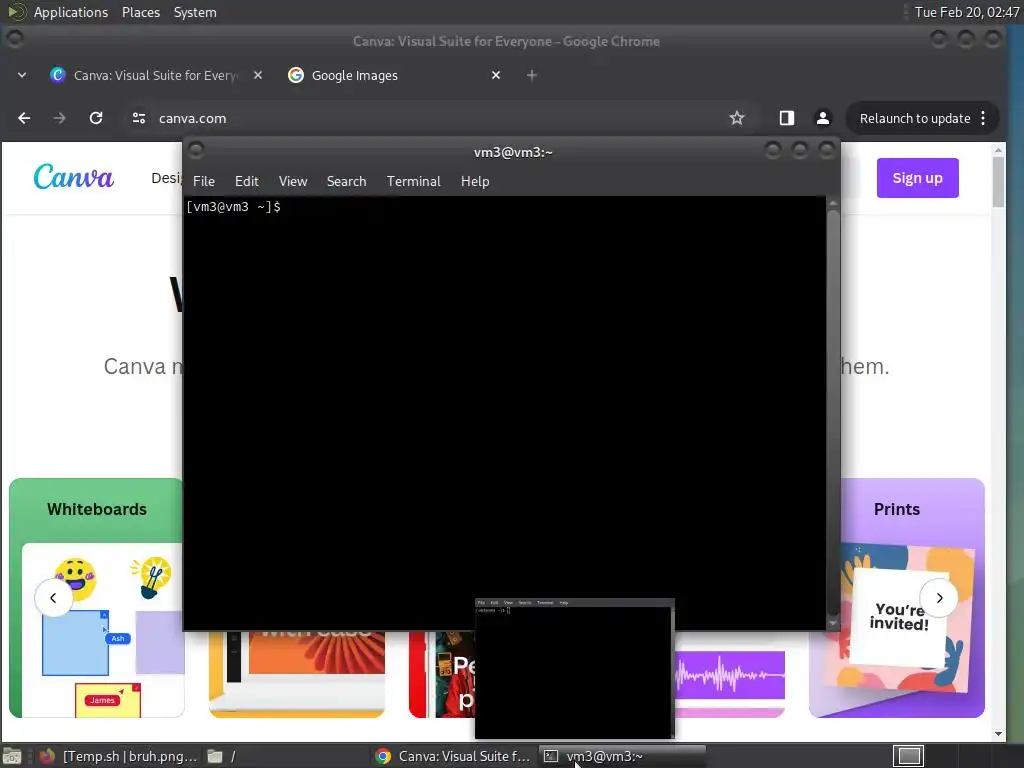Switch to the Canva browser tab

[155, 76]
